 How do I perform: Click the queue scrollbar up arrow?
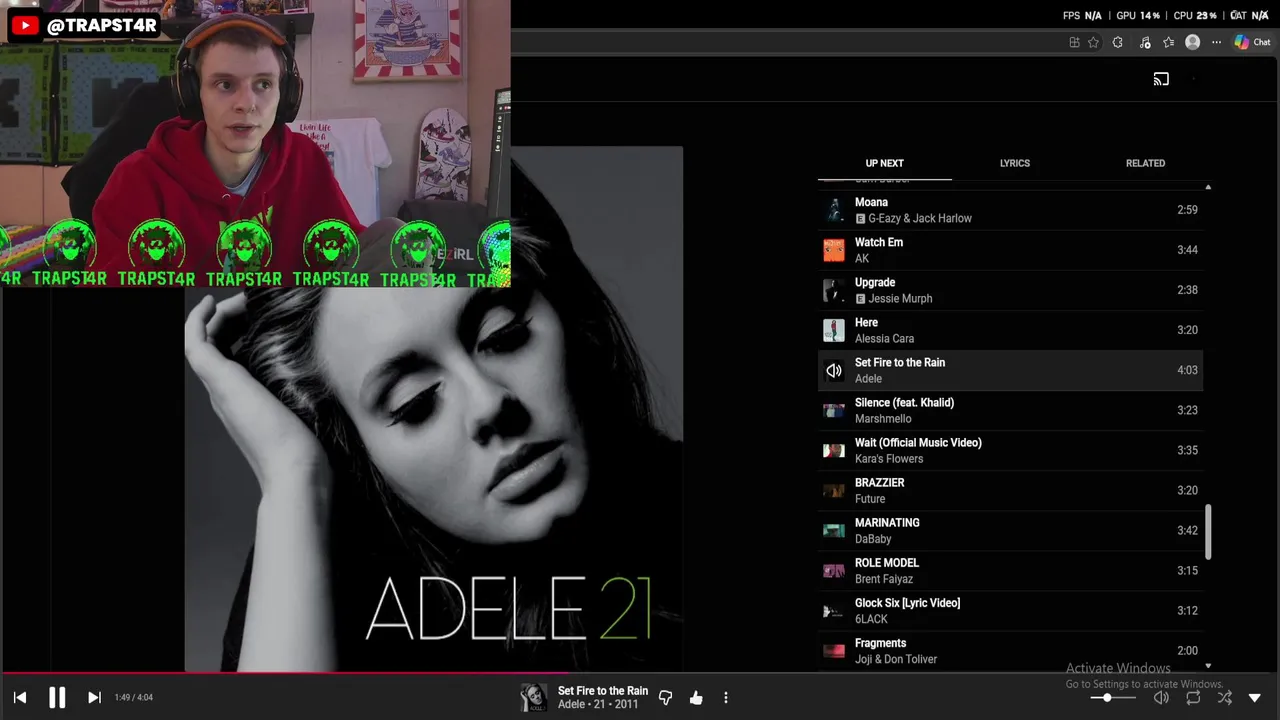tap(1208, 187)
